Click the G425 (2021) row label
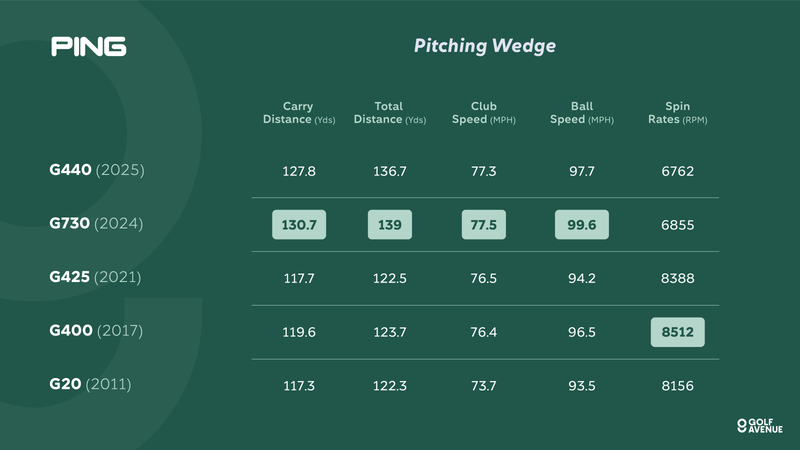Viewport: 800px width, 450px height. click(x=97, y=277)
